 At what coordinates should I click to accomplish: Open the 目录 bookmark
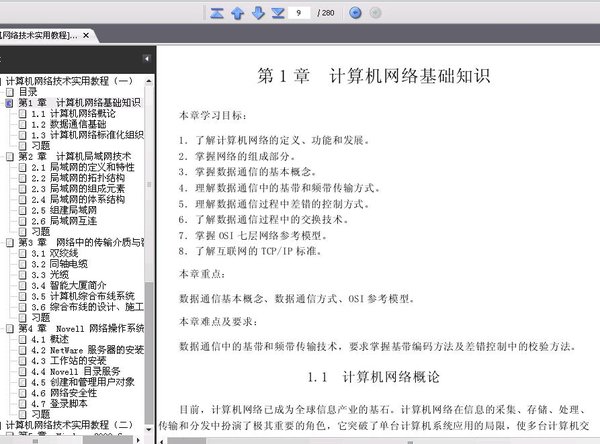click(x=28, y=92)
